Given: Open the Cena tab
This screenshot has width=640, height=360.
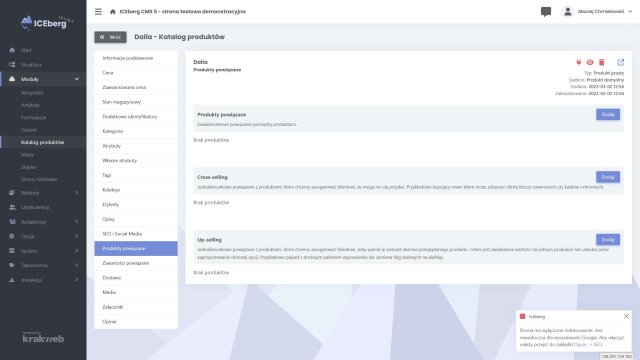Looking at the screenshot, I should [x=136, y=73].
